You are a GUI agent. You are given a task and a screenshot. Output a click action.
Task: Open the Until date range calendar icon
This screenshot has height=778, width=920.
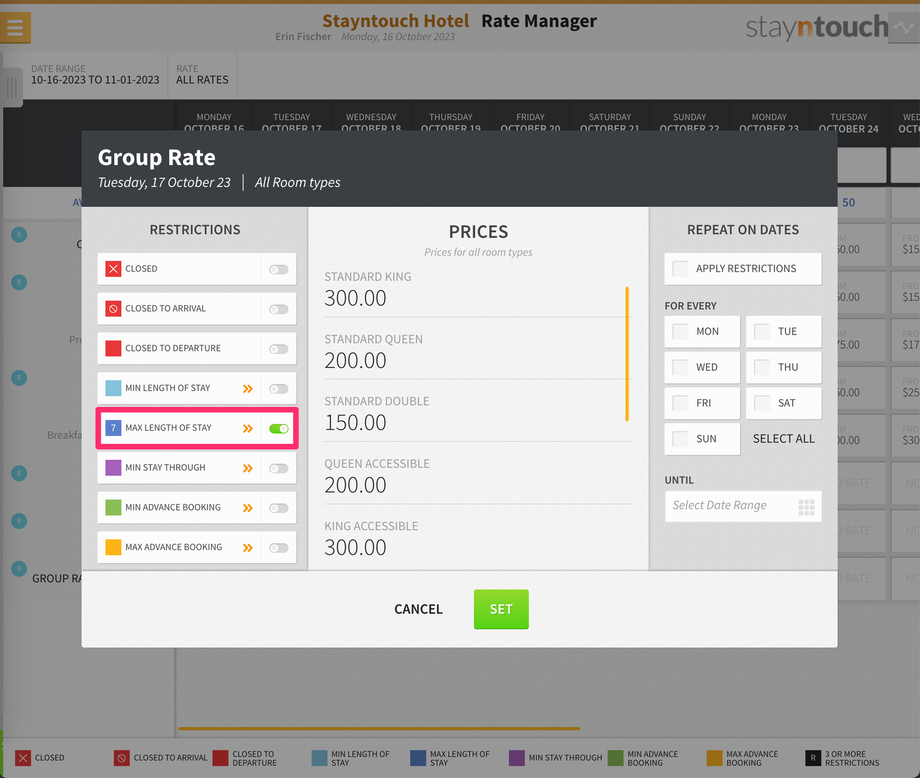click(806, 507)
